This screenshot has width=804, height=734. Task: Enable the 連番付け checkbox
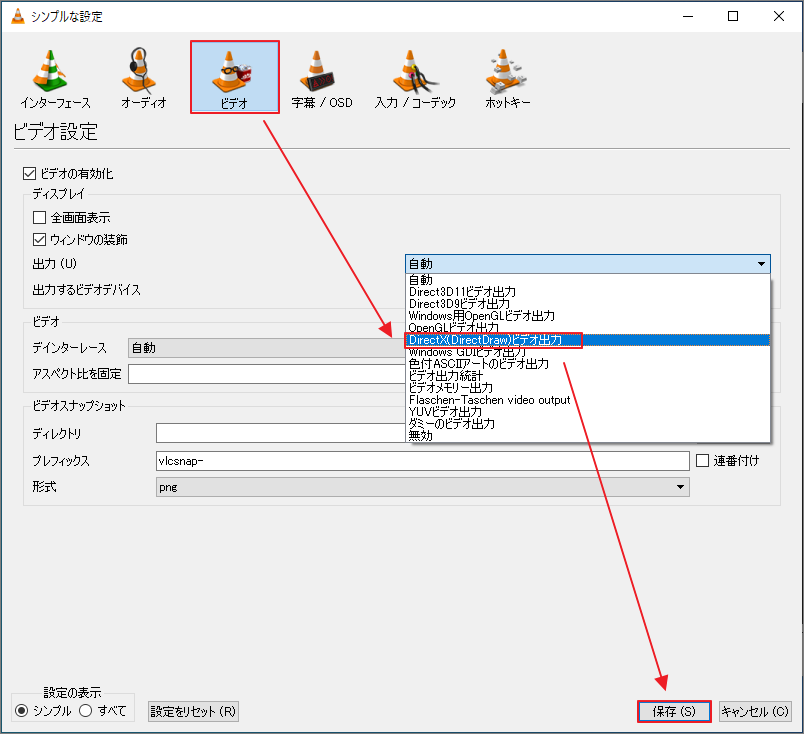(702, 461)
